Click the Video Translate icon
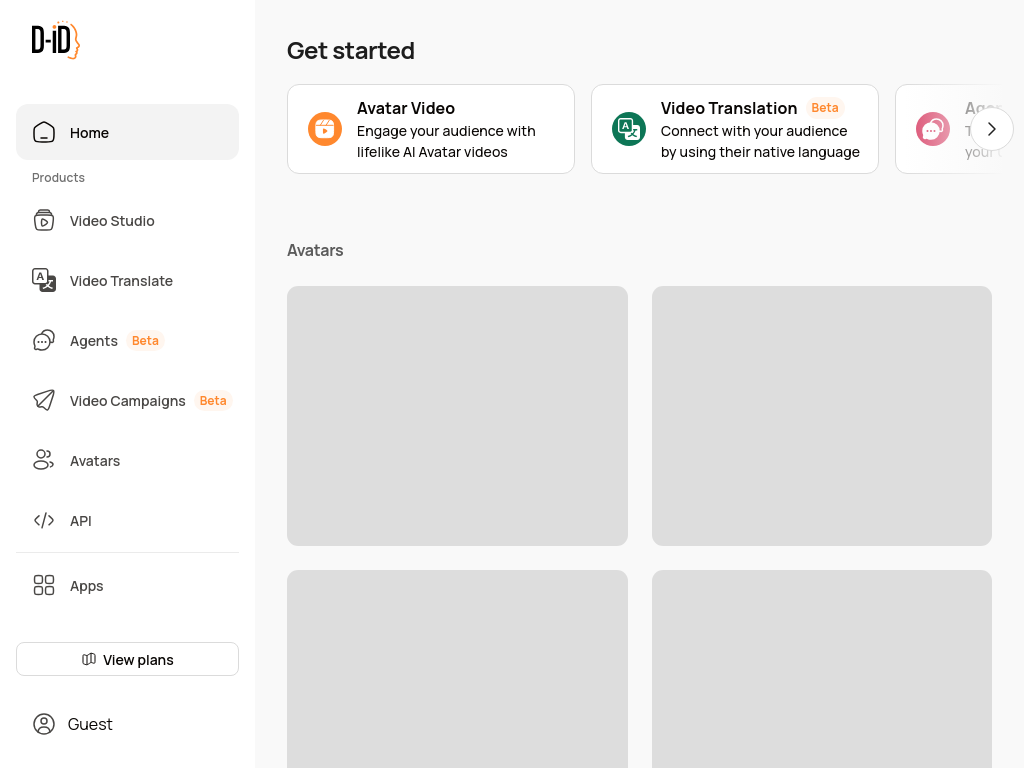Image resolution: width=1024 pixels, height=768 pixels. point(44,281)
